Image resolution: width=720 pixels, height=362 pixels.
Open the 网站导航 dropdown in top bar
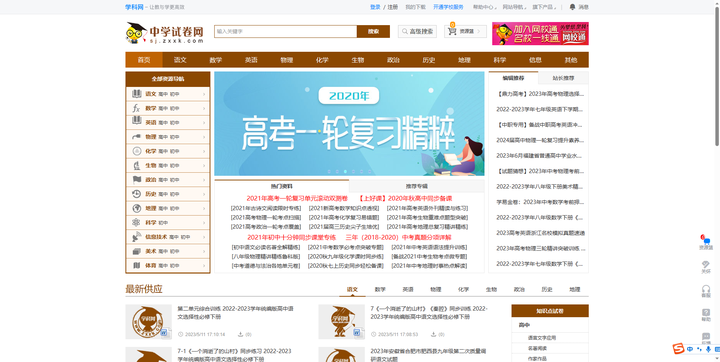pyautogui.click(x=515, y=7)
